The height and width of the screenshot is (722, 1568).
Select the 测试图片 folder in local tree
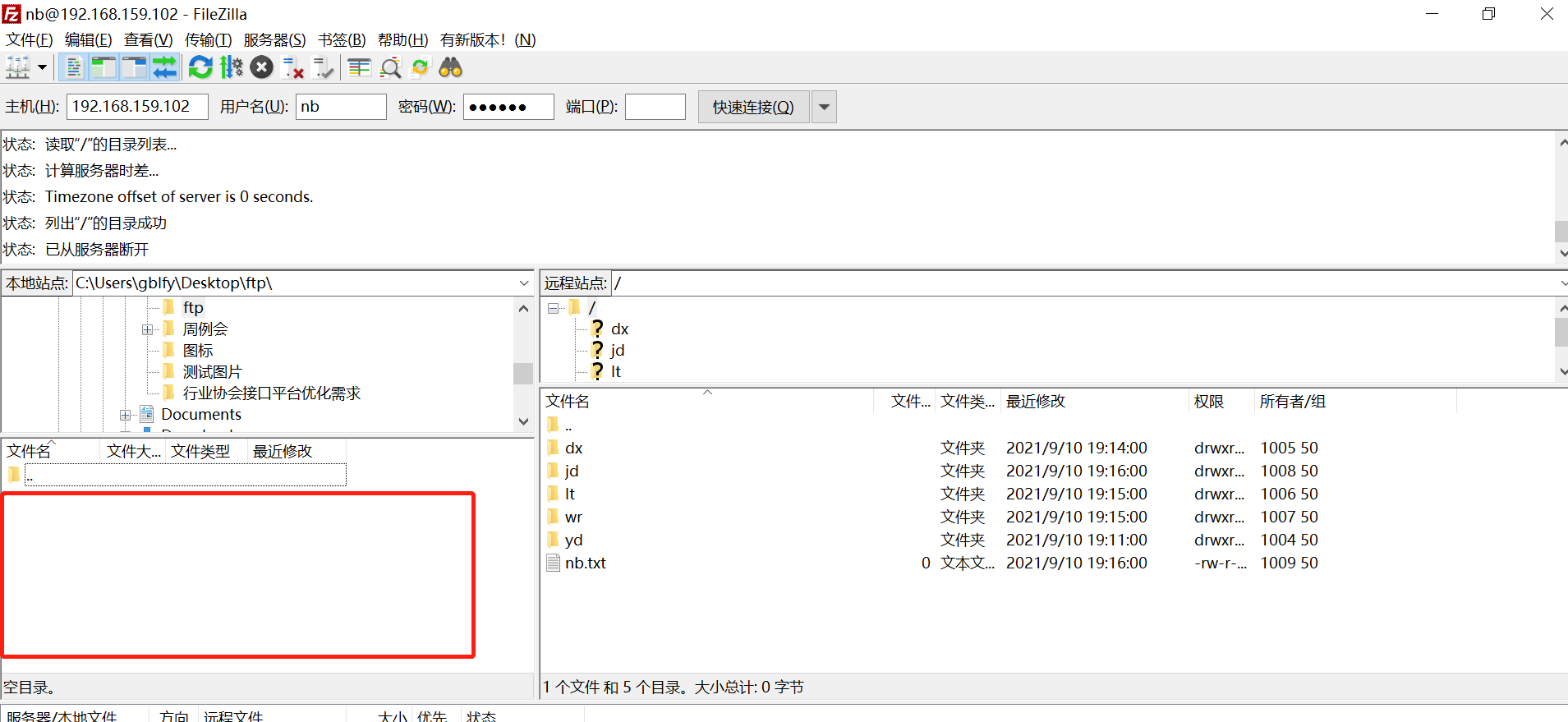click(212, 372)
